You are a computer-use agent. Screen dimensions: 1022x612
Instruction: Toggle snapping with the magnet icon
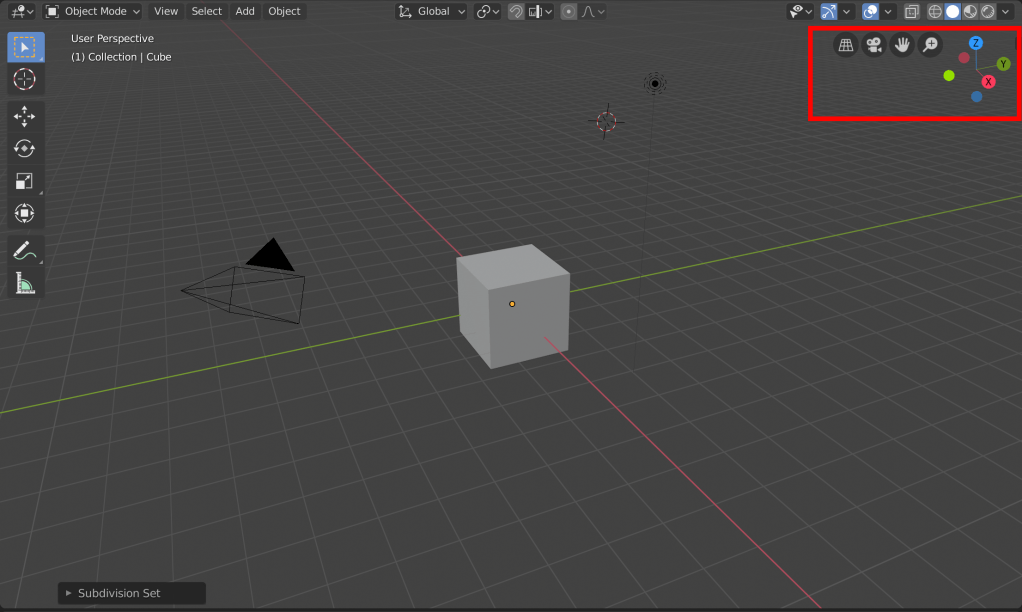516,12
